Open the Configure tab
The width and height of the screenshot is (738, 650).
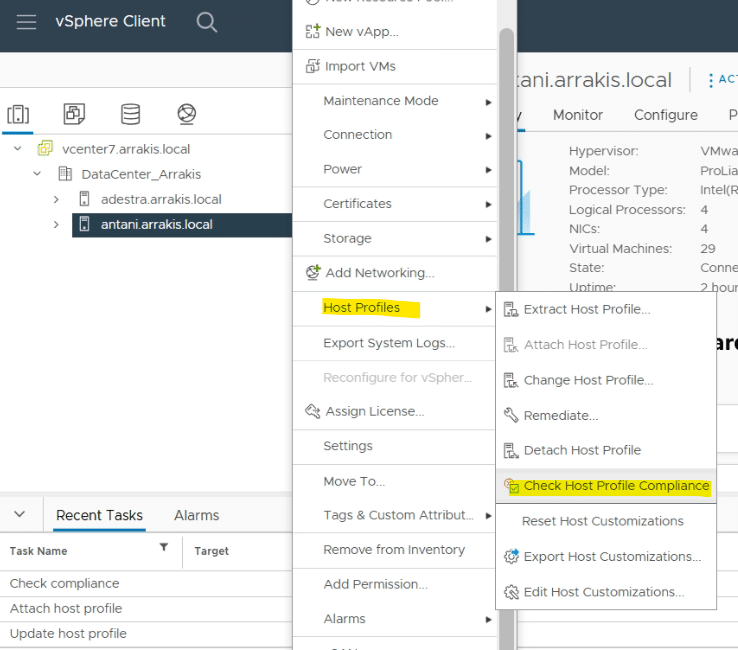coord(666,115)
